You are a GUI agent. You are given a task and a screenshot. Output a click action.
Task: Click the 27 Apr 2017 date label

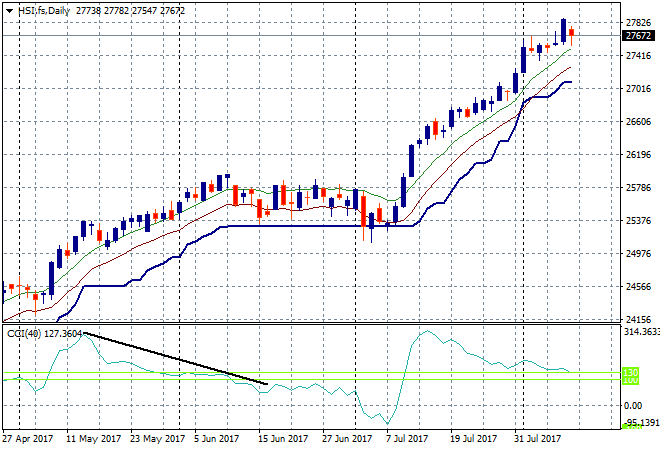tap(28, 439)
